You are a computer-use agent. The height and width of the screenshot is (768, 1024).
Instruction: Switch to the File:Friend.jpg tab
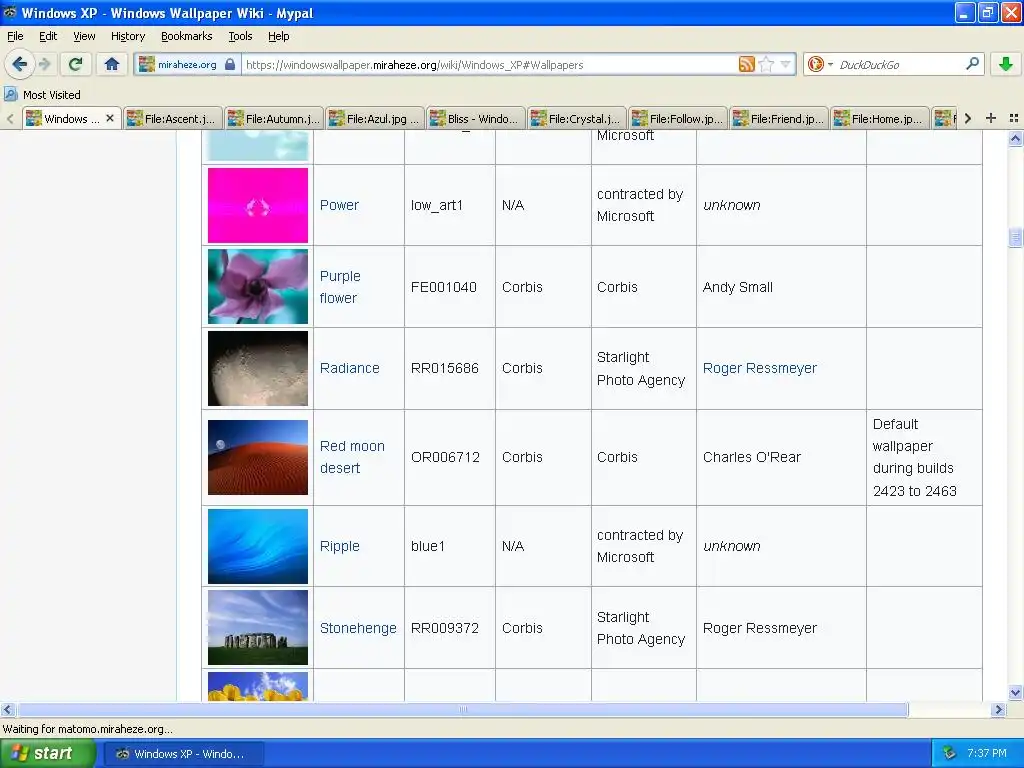(x=779, y=118)
